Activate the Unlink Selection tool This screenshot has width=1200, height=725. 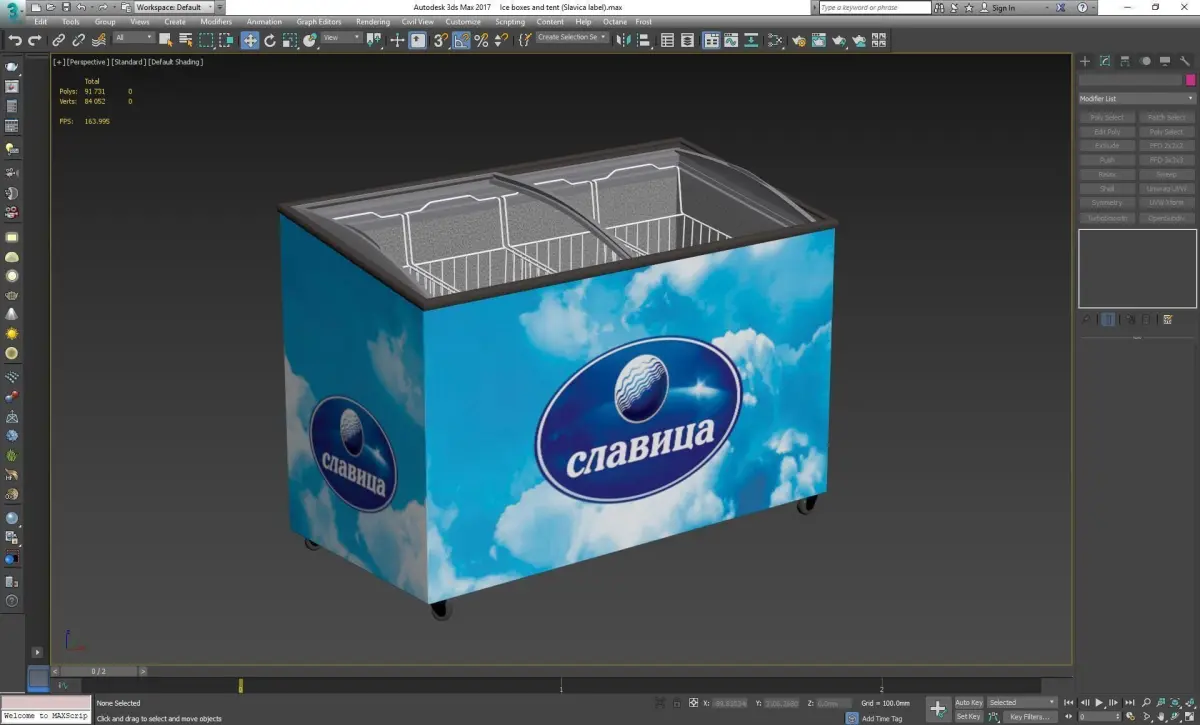(78, 41)
